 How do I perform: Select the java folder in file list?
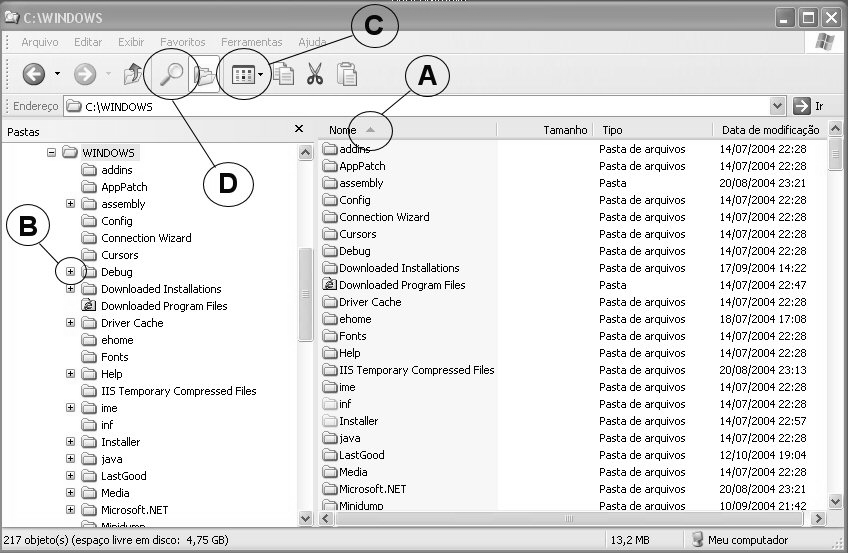coord(341,437)
